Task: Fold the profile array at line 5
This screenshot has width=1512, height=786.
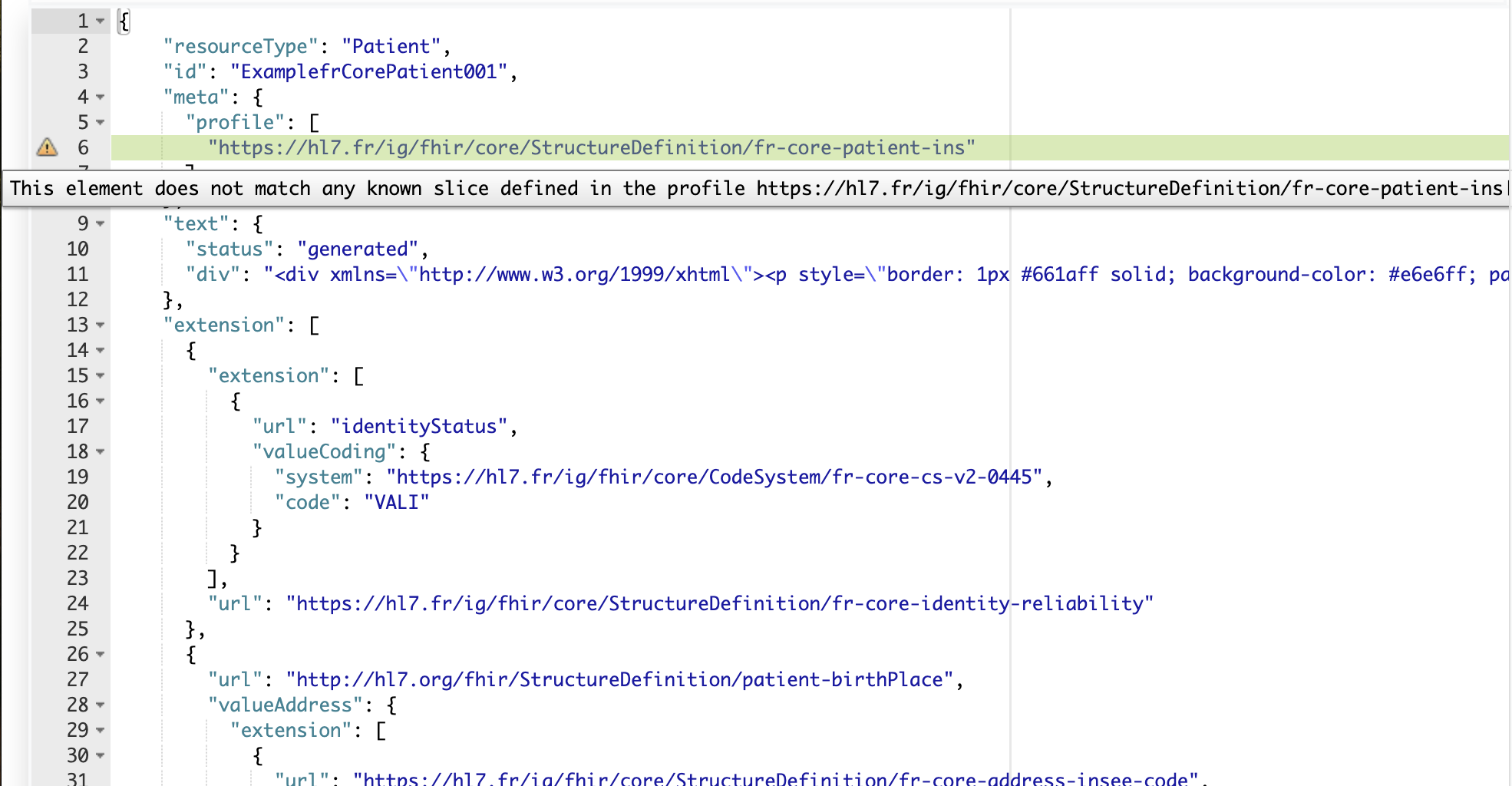Action: (101, 123)
